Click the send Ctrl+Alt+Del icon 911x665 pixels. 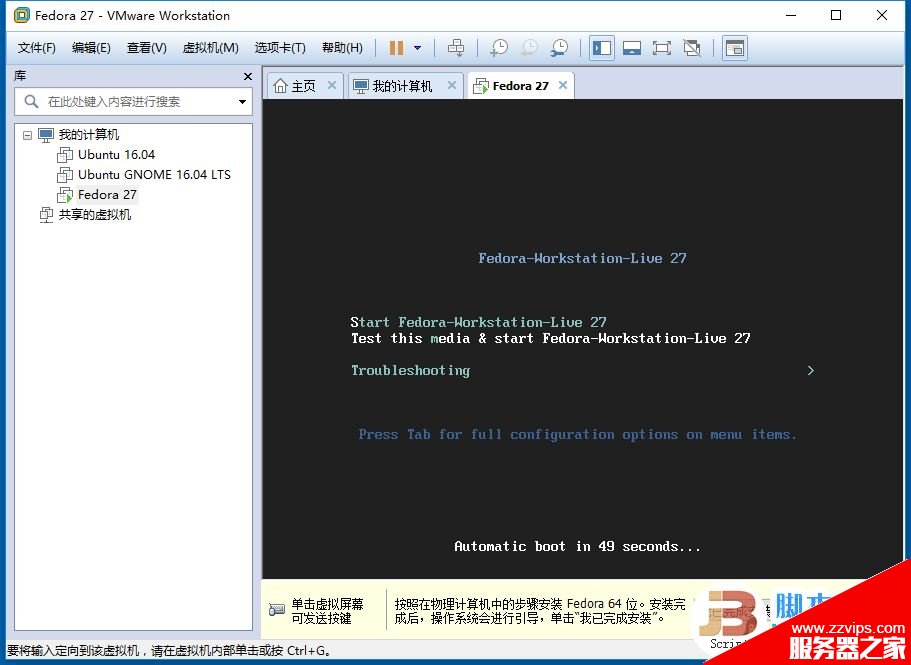tap(456, 48)
